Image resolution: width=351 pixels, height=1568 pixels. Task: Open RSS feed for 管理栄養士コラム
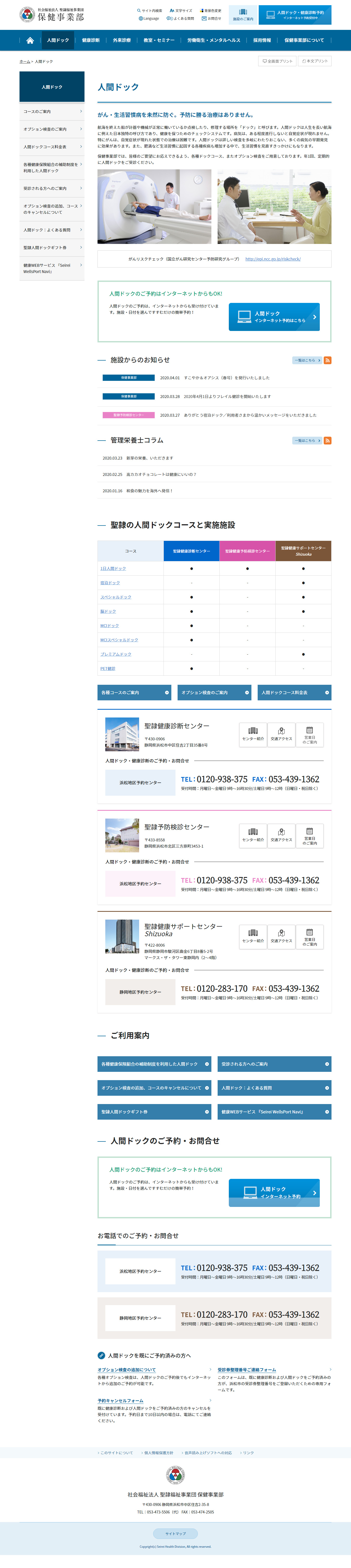click(x=327, y=441)
